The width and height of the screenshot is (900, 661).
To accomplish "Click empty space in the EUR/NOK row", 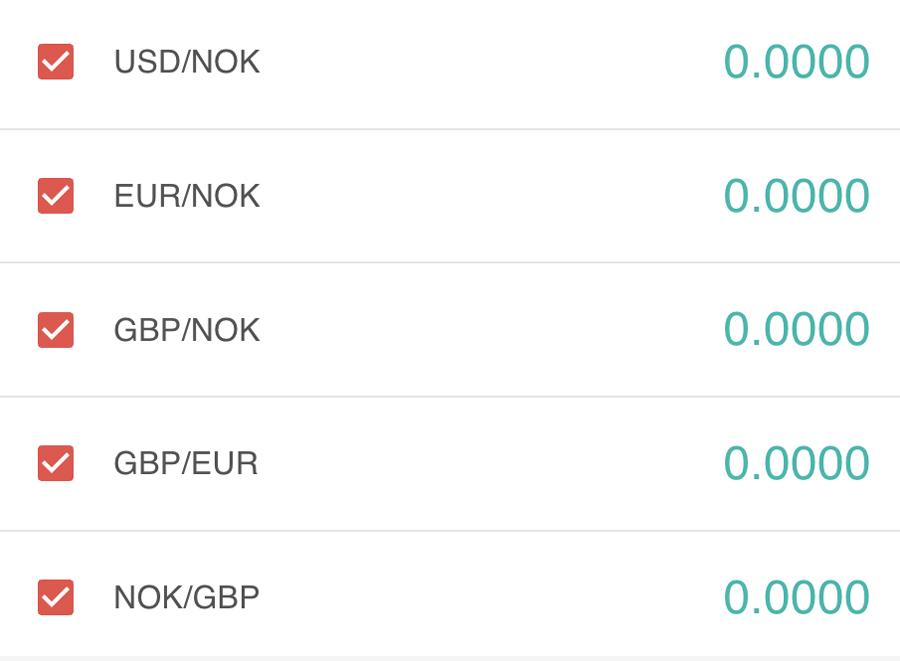I will [490, 196].
